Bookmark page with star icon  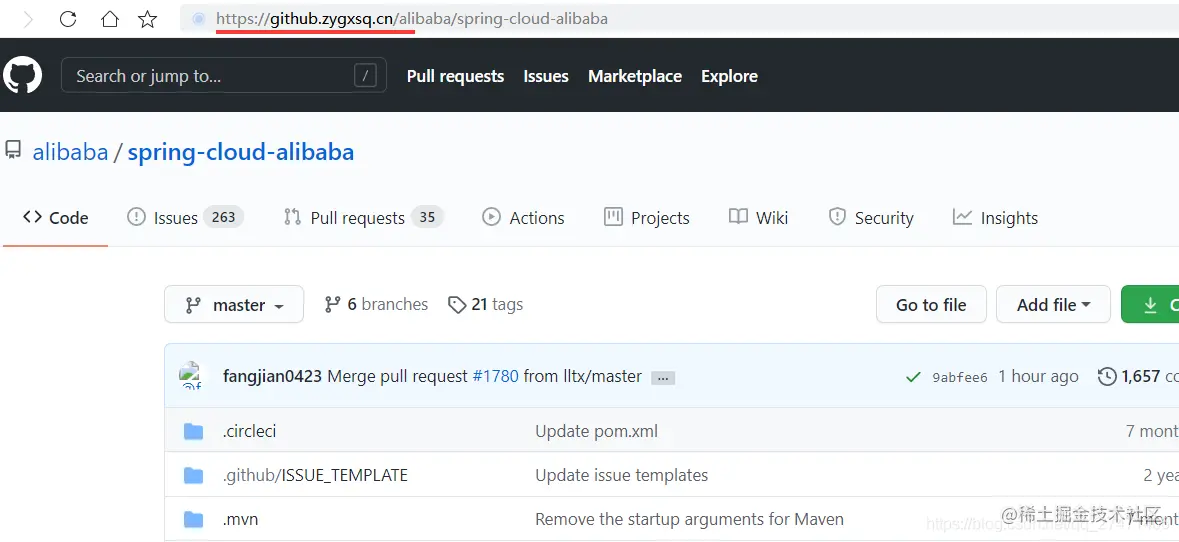pos(147,20)
